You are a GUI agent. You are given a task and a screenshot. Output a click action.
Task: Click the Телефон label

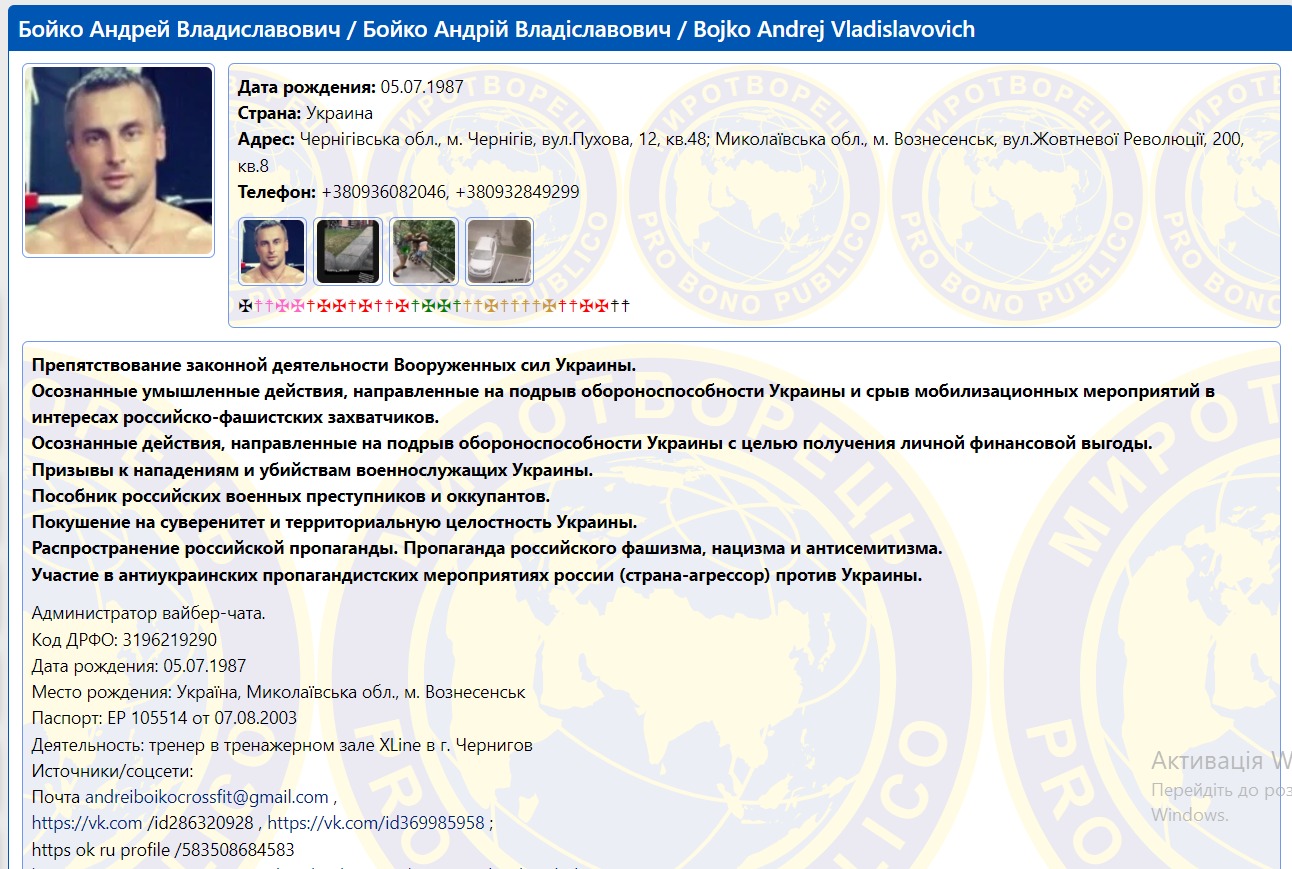tap(277, 192)
